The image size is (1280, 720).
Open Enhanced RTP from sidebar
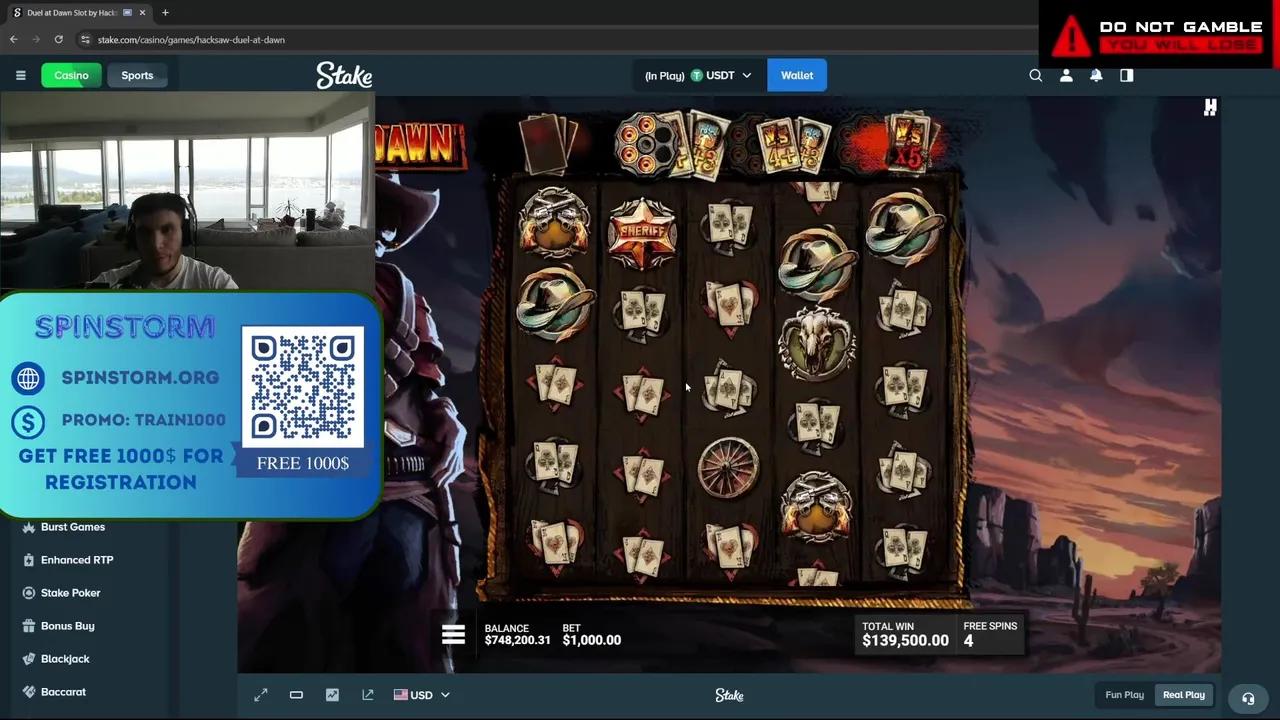point(77,560)
